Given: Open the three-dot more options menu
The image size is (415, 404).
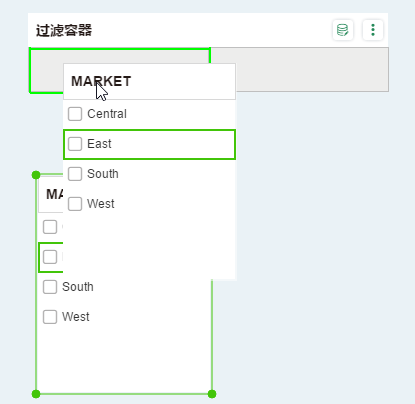Looking at the screenshot, I should 373,30.
